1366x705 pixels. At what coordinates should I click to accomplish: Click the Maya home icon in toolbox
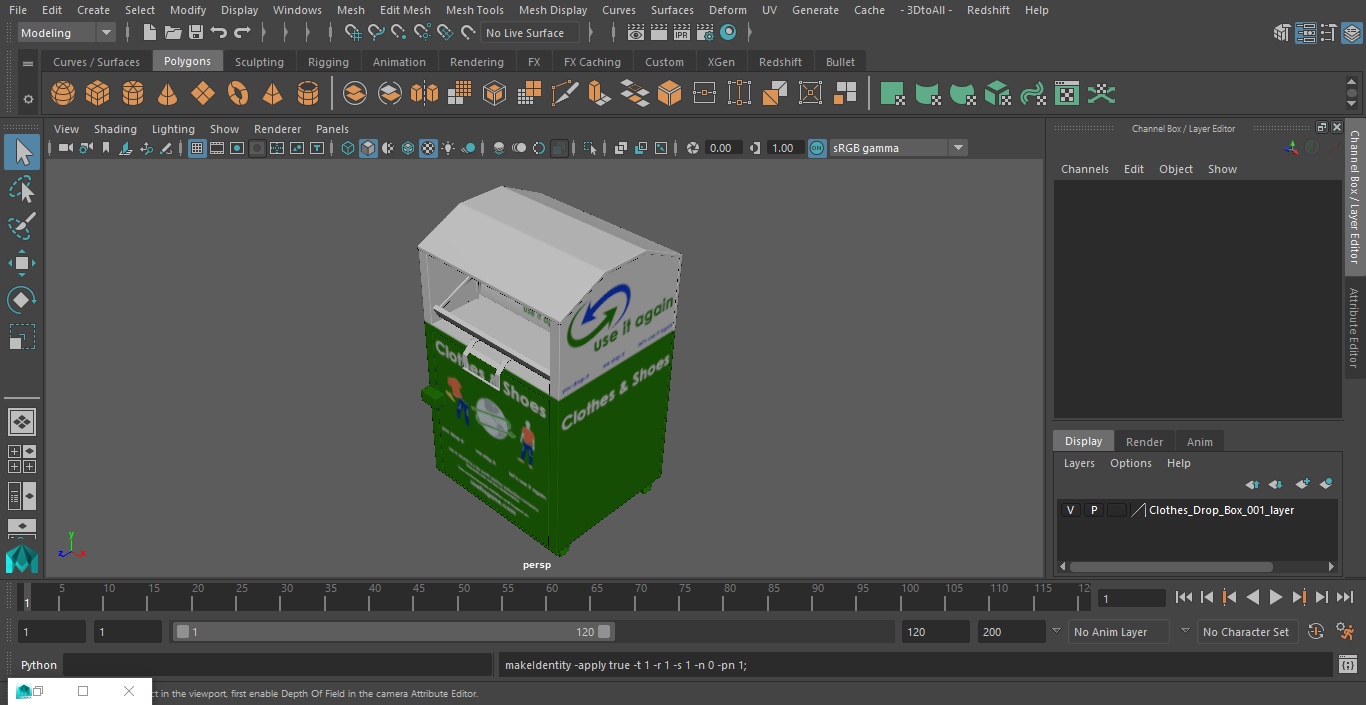(22, 558)
